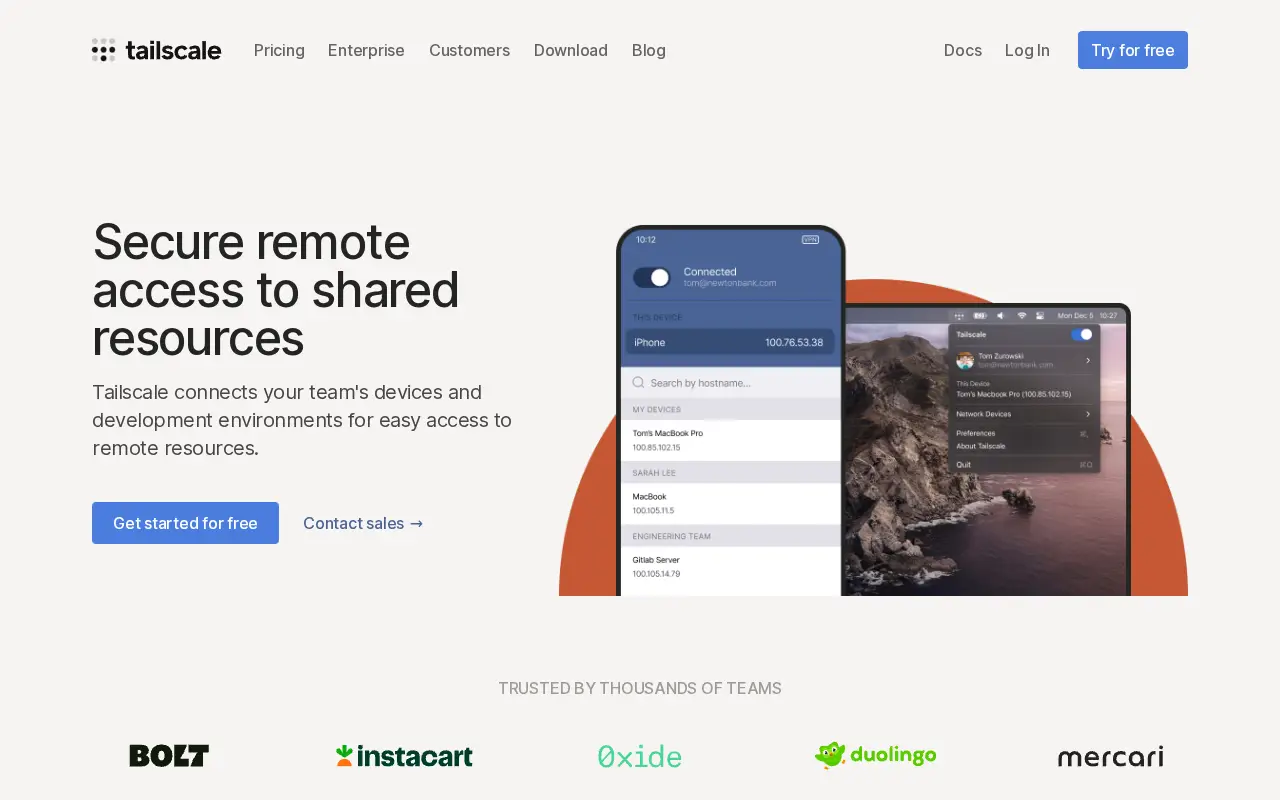Click the tailscale wordmark in header
Viewport: 1280px width, 800px height.
click(x=173, y=50)
